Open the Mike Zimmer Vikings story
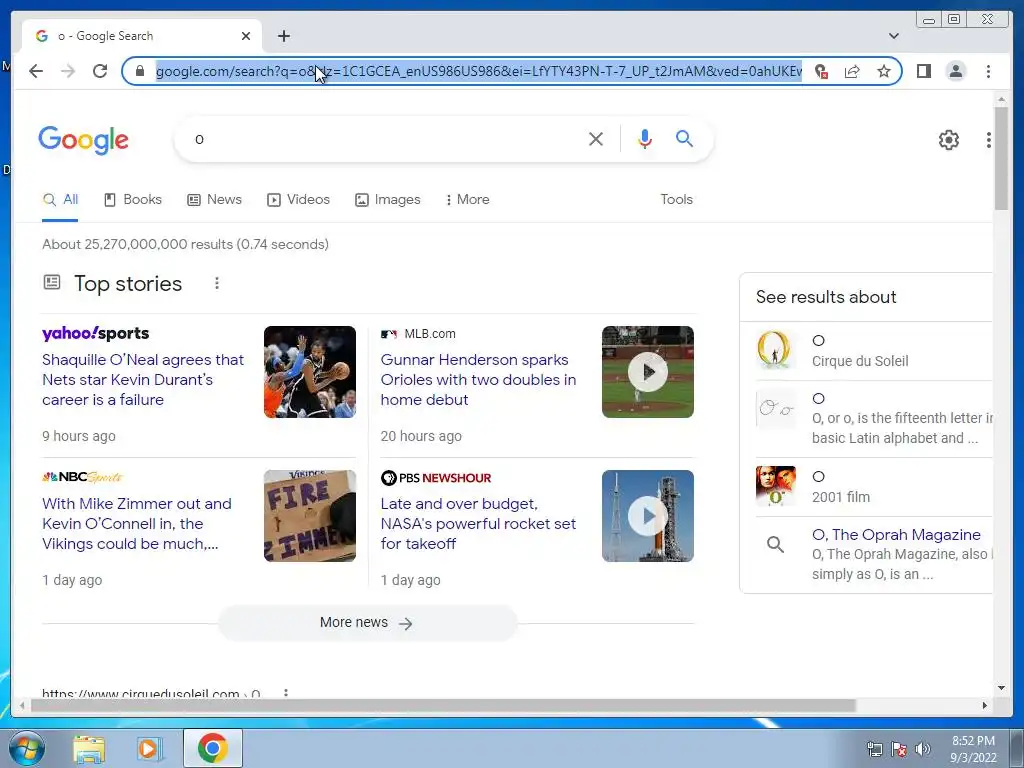Screen dimensions: 1024x768 pos(136,524)
